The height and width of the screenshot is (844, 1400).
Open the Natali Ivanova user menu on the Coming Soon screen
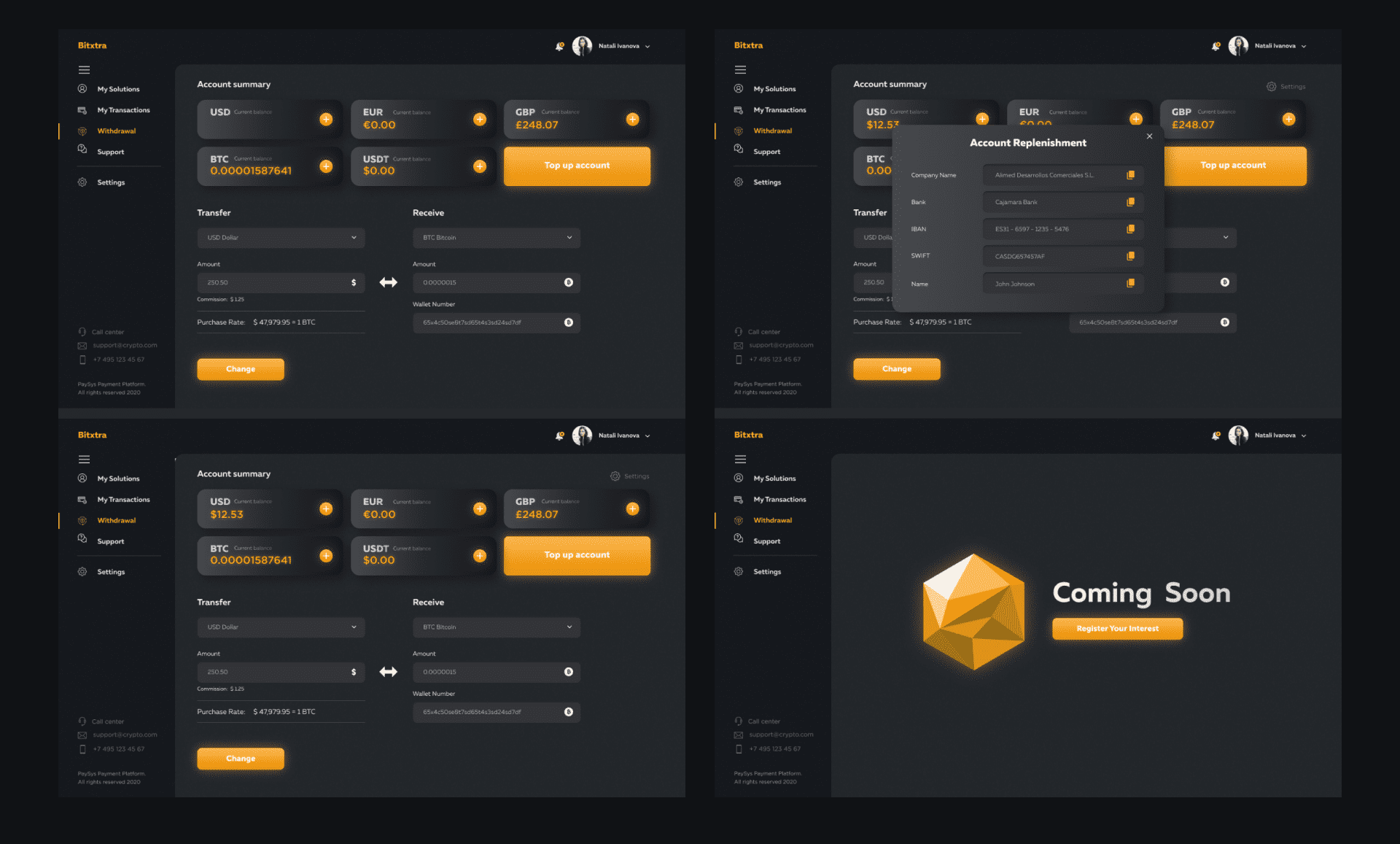tap(1276, 435)
